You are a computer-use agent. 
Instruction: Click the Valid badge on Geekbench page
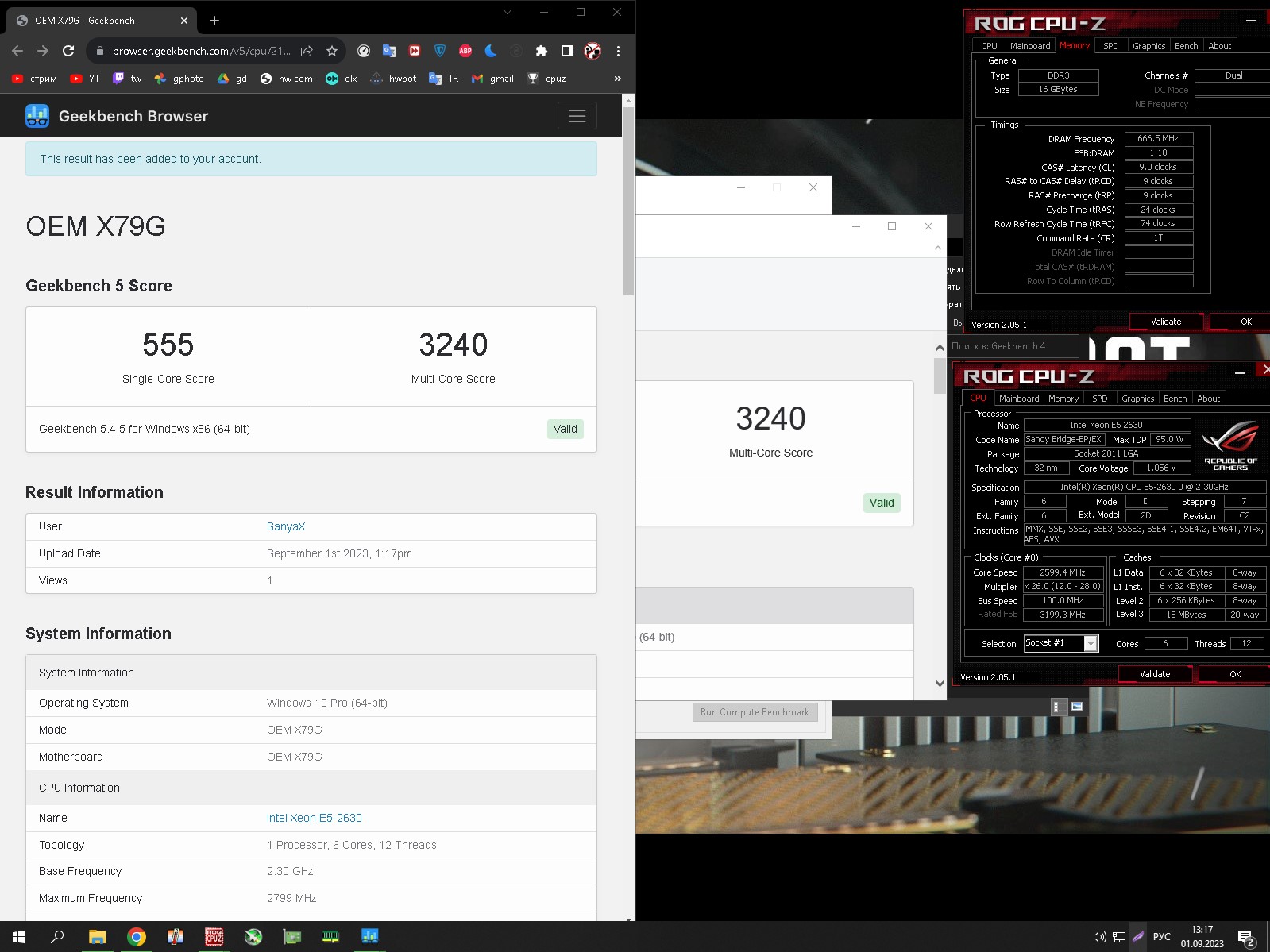(566, 429)
